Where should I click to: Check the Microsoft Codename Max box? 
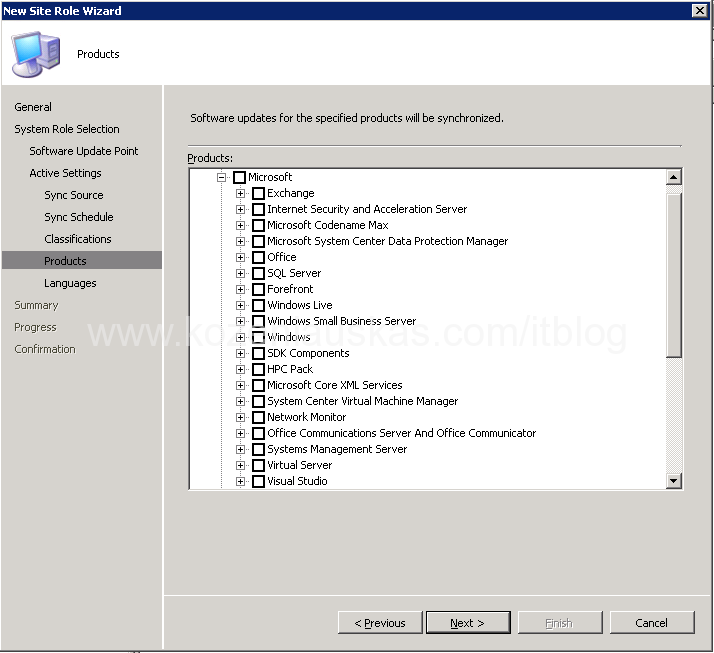pos(258,225)
